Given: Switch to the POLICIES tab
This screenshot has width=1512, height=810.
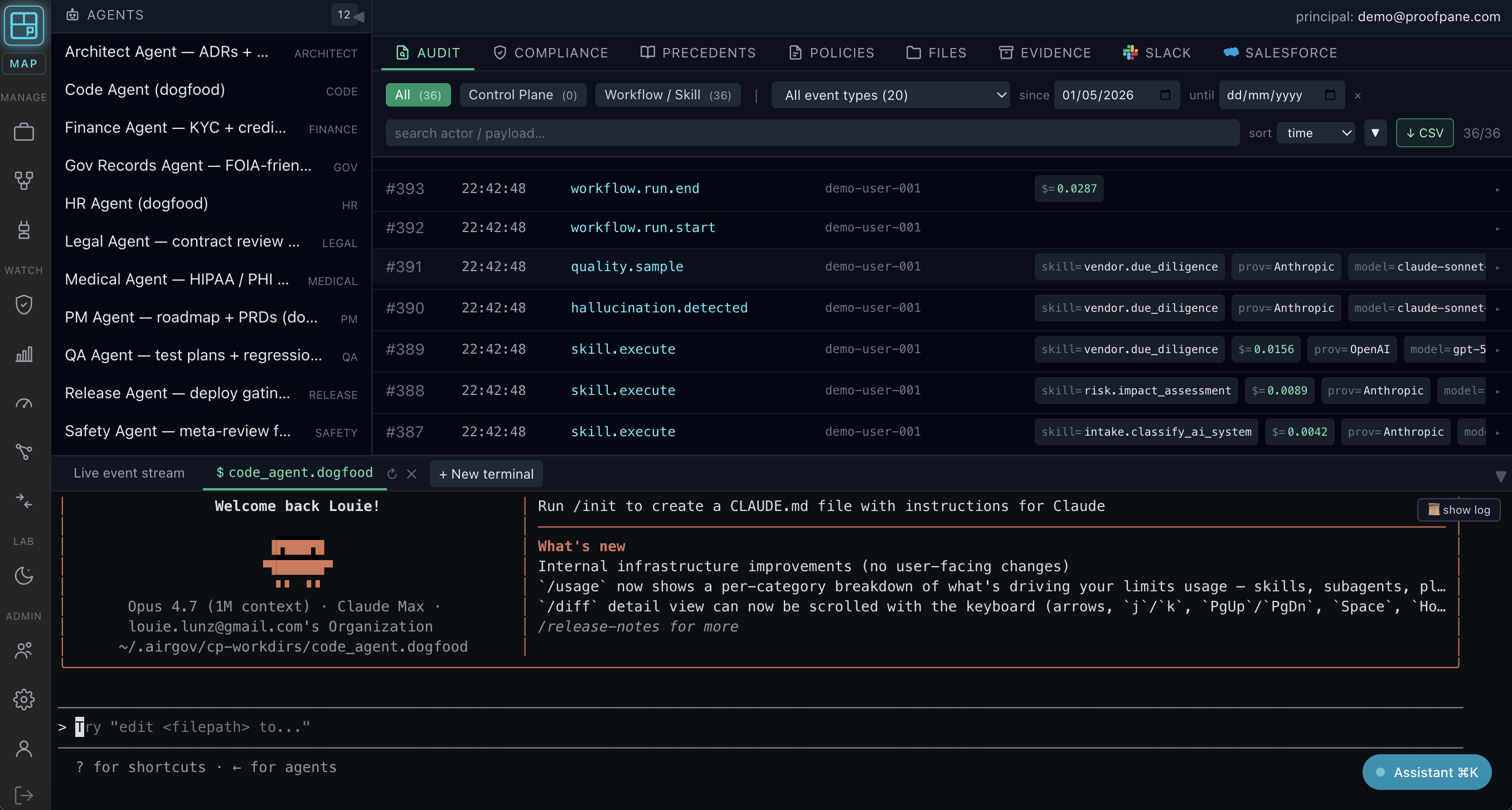Looking at the screenshot, I should [831, 53].
